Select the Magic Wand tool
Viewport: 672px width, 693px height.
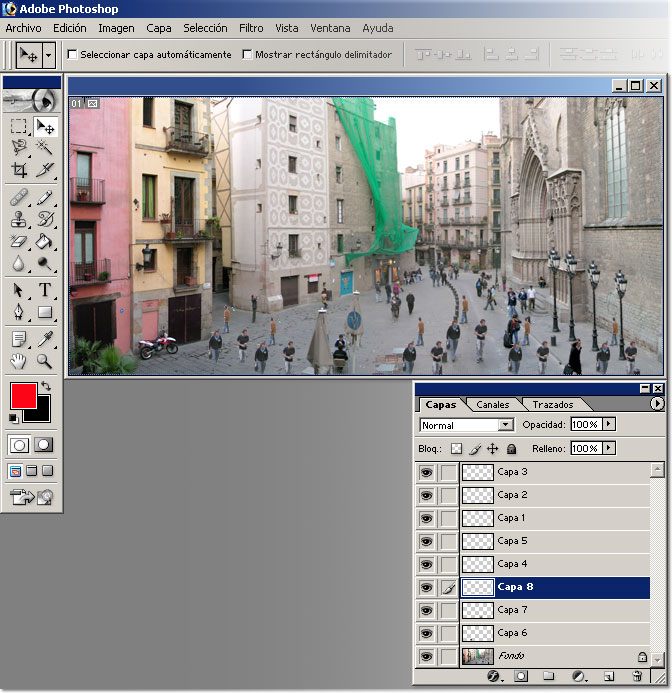pos(45,148)
